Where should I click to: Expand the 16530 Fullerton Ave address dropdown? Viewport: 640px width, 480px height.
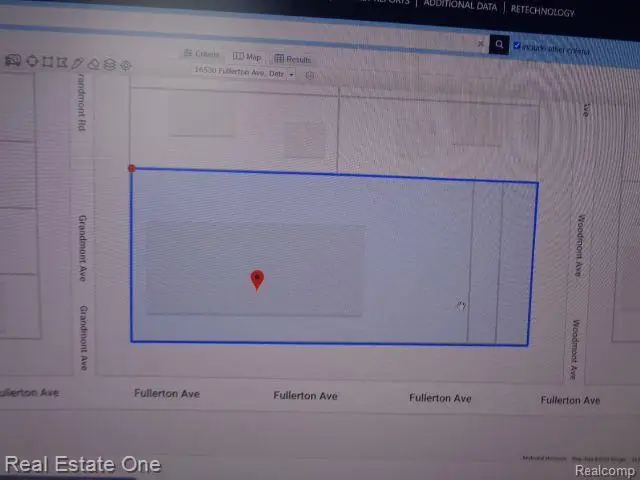(x=291, y=74)
